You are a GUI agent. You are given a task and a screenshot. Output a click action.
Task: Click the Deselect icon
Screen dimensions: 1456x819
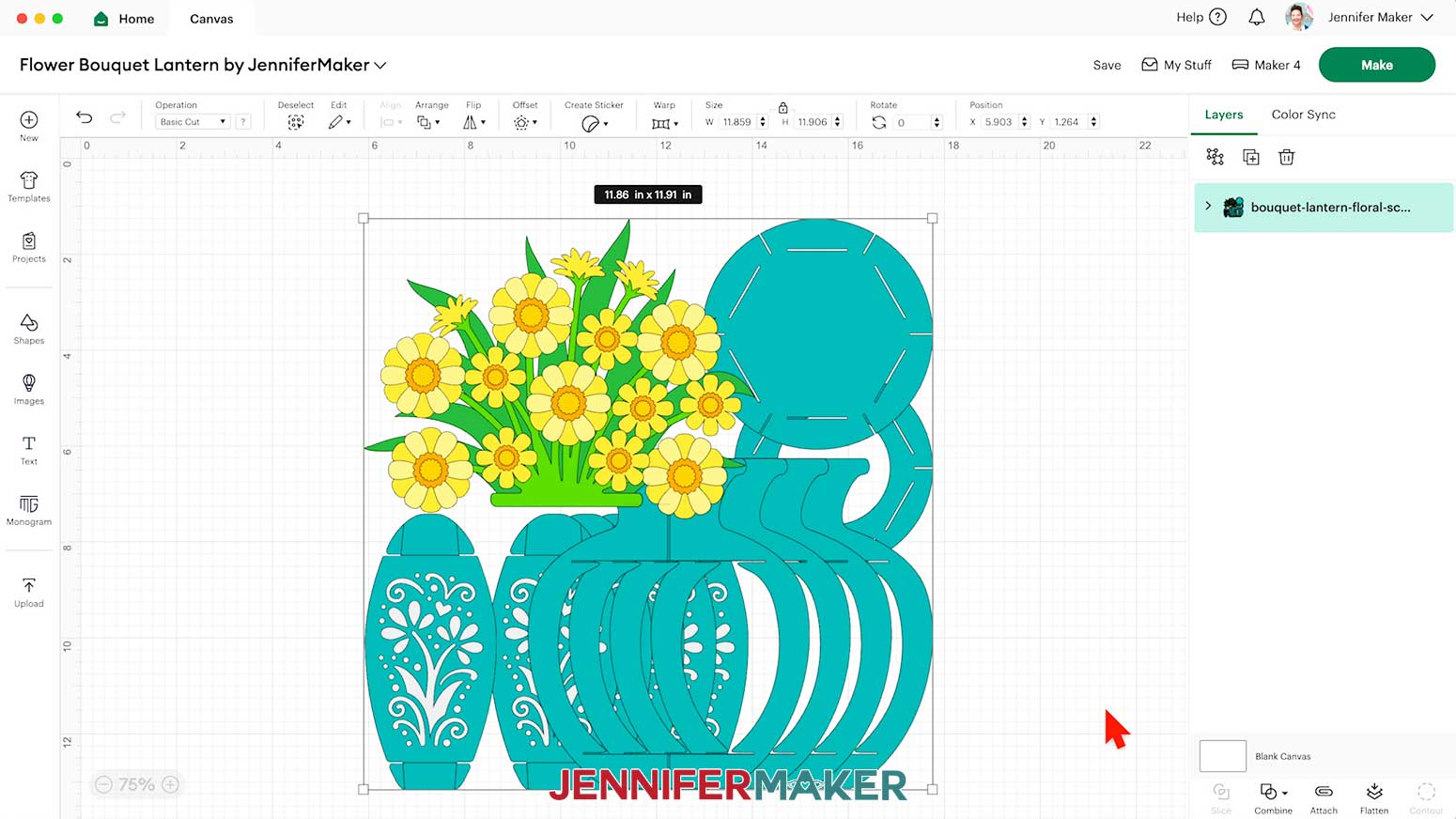pos(296,122)
